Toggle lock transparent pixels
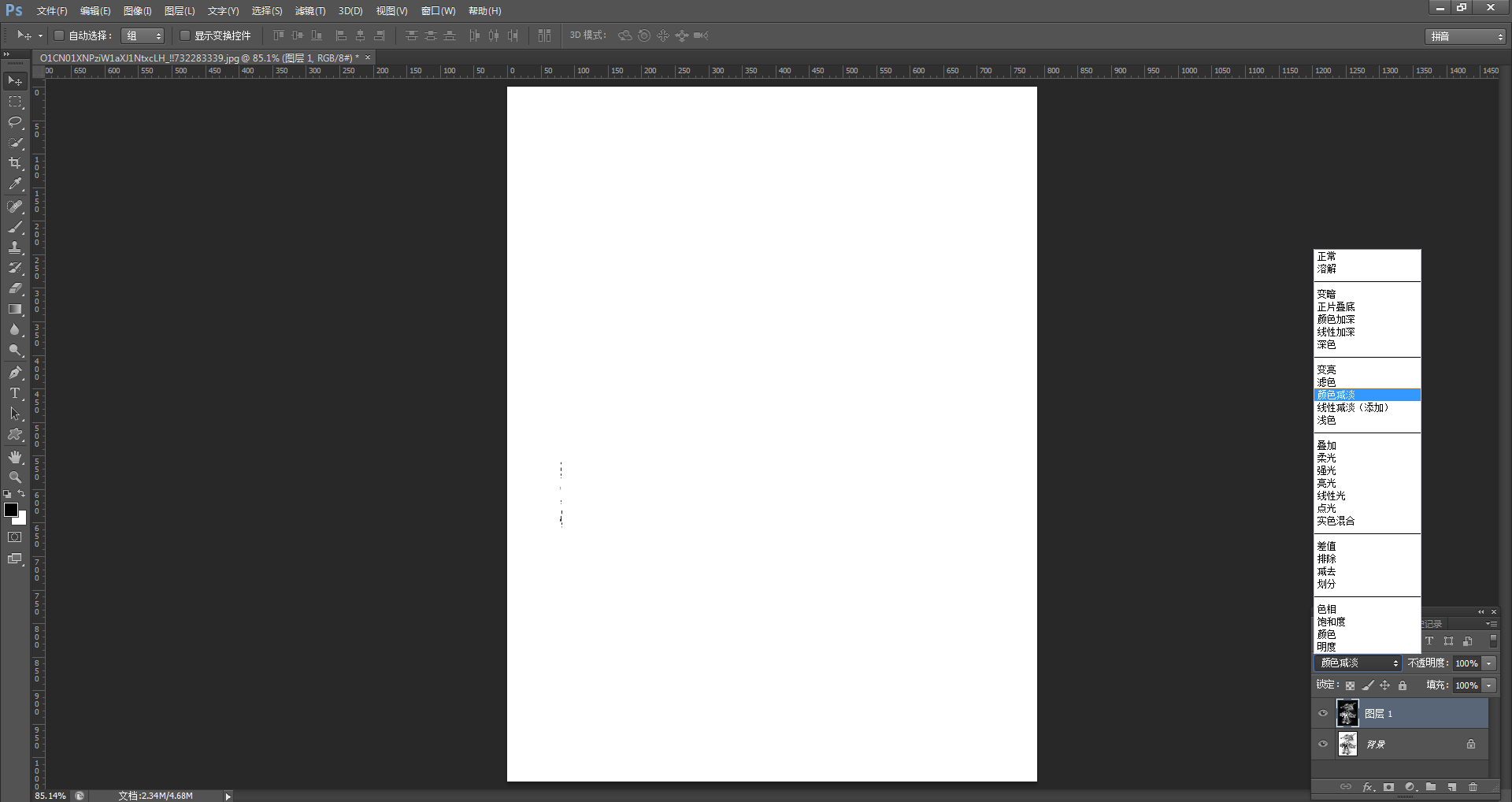1512x802 pixels. click(x=1350, y=685)
